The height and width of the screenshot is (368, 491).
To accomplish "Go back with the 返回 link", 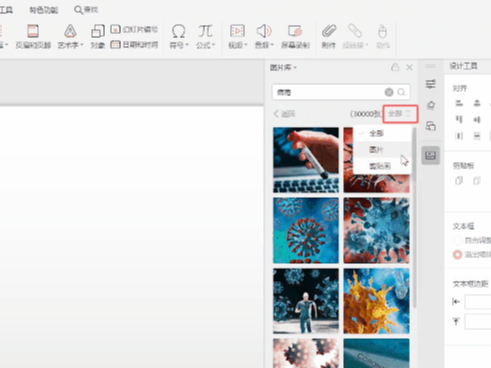I will tap(285, 114).
